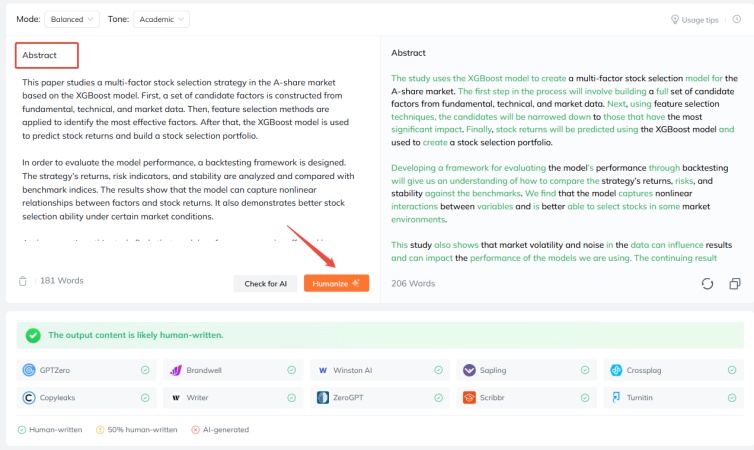Click the Scribbr detector icon
This screenshot has height=450, width=754.
[469, 397]
